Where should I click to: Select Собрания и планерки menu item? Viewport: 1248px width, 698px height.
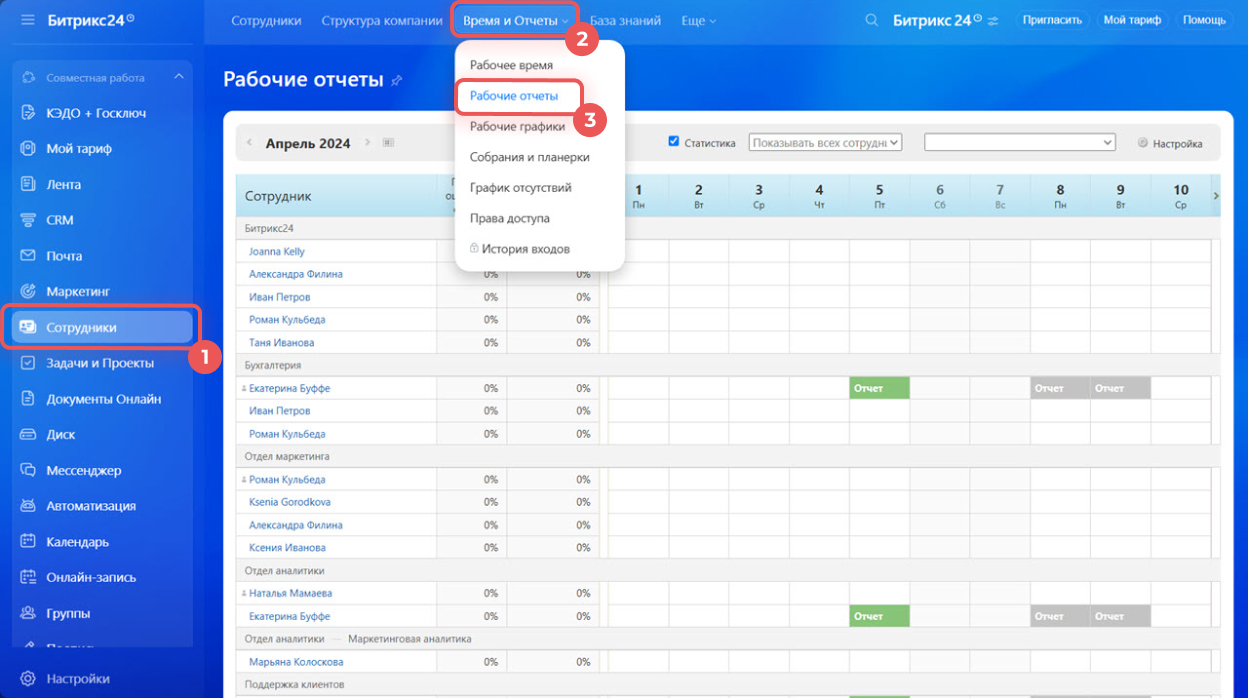tap(529, 157)
